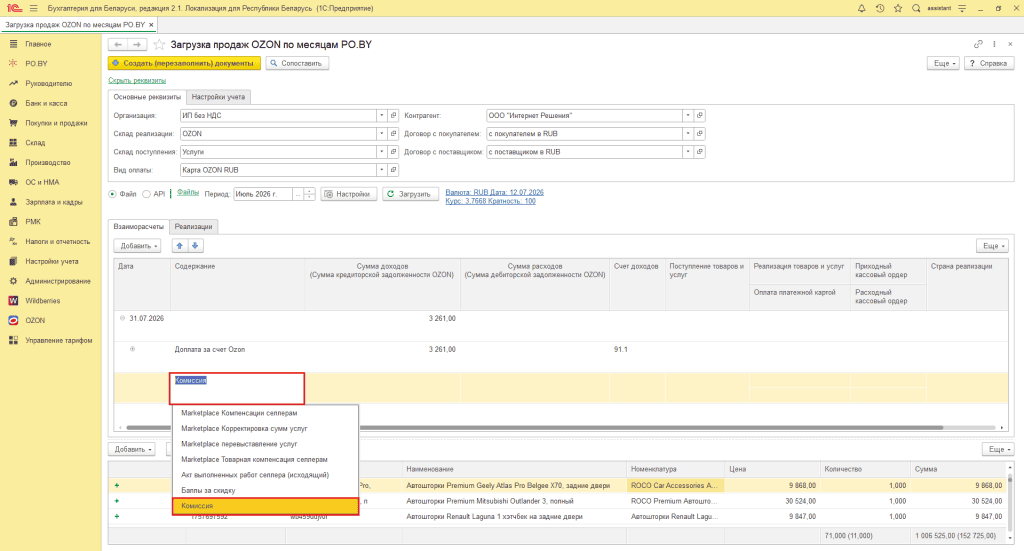Click Загрузить button

tap(409, 194)
